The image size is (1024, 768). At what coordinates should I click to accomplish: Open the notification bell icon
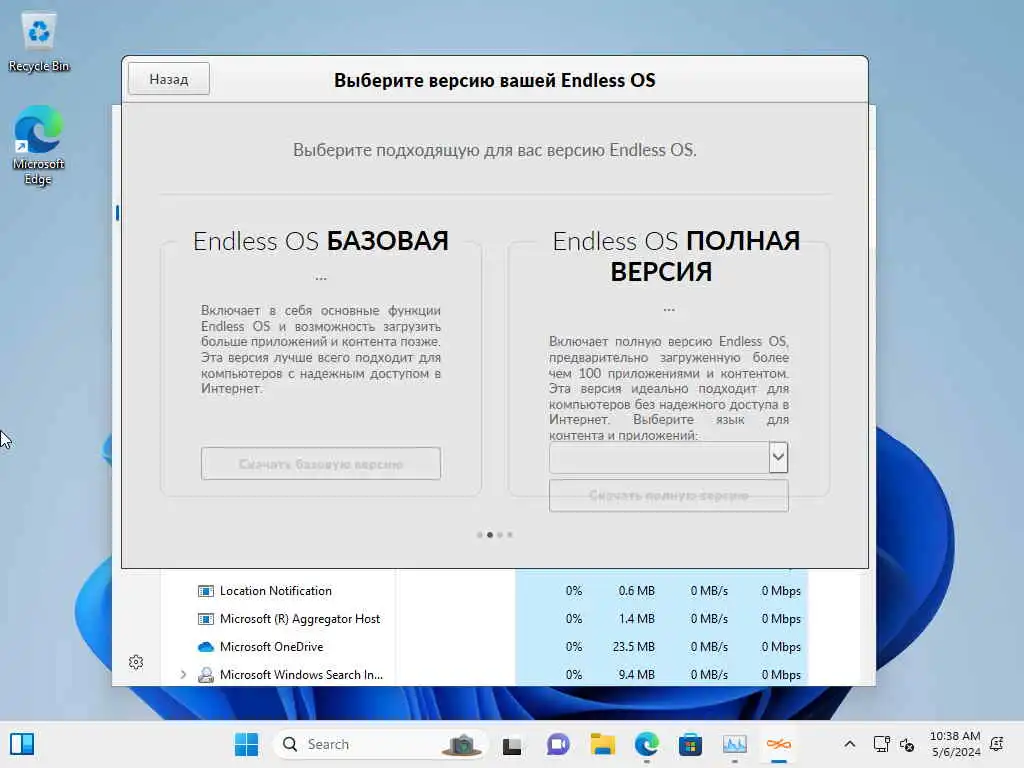pos(997,744)
